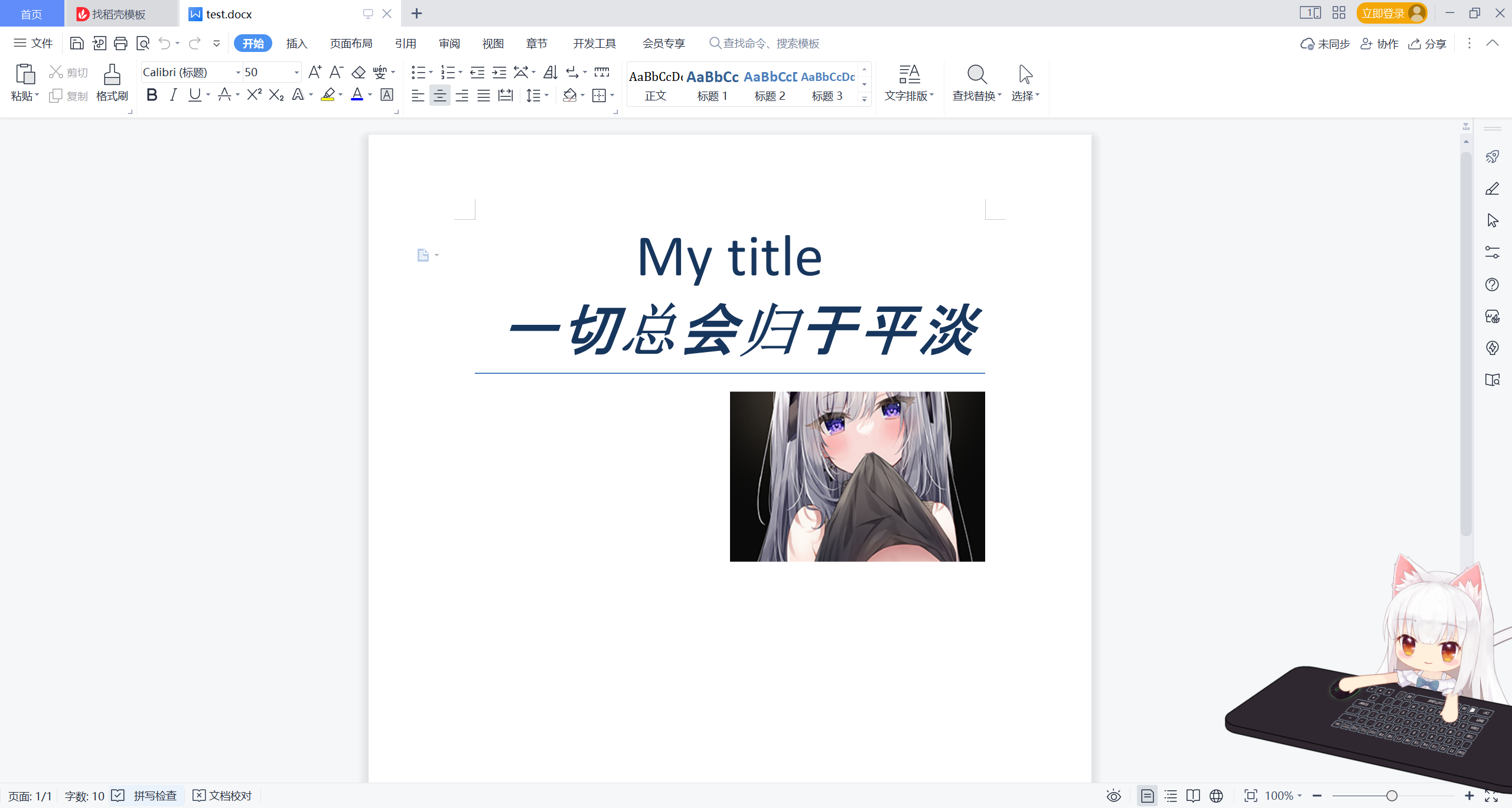Screen dimensions: 1512x808
Task: Click the Share (分享) button
Action: [1427, 44]
